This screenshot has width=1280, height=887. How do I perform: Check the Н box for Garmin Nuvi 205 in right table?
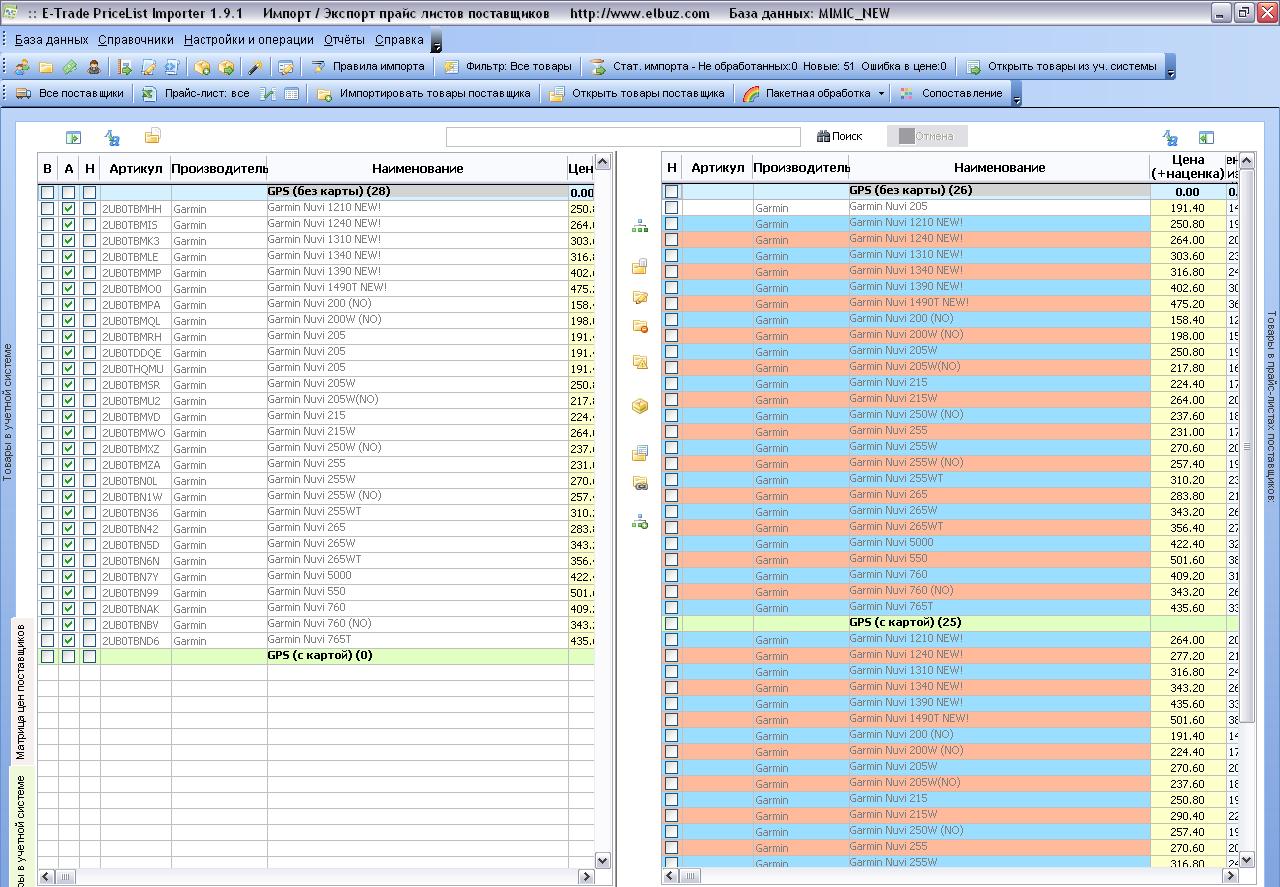pos(671,208)
